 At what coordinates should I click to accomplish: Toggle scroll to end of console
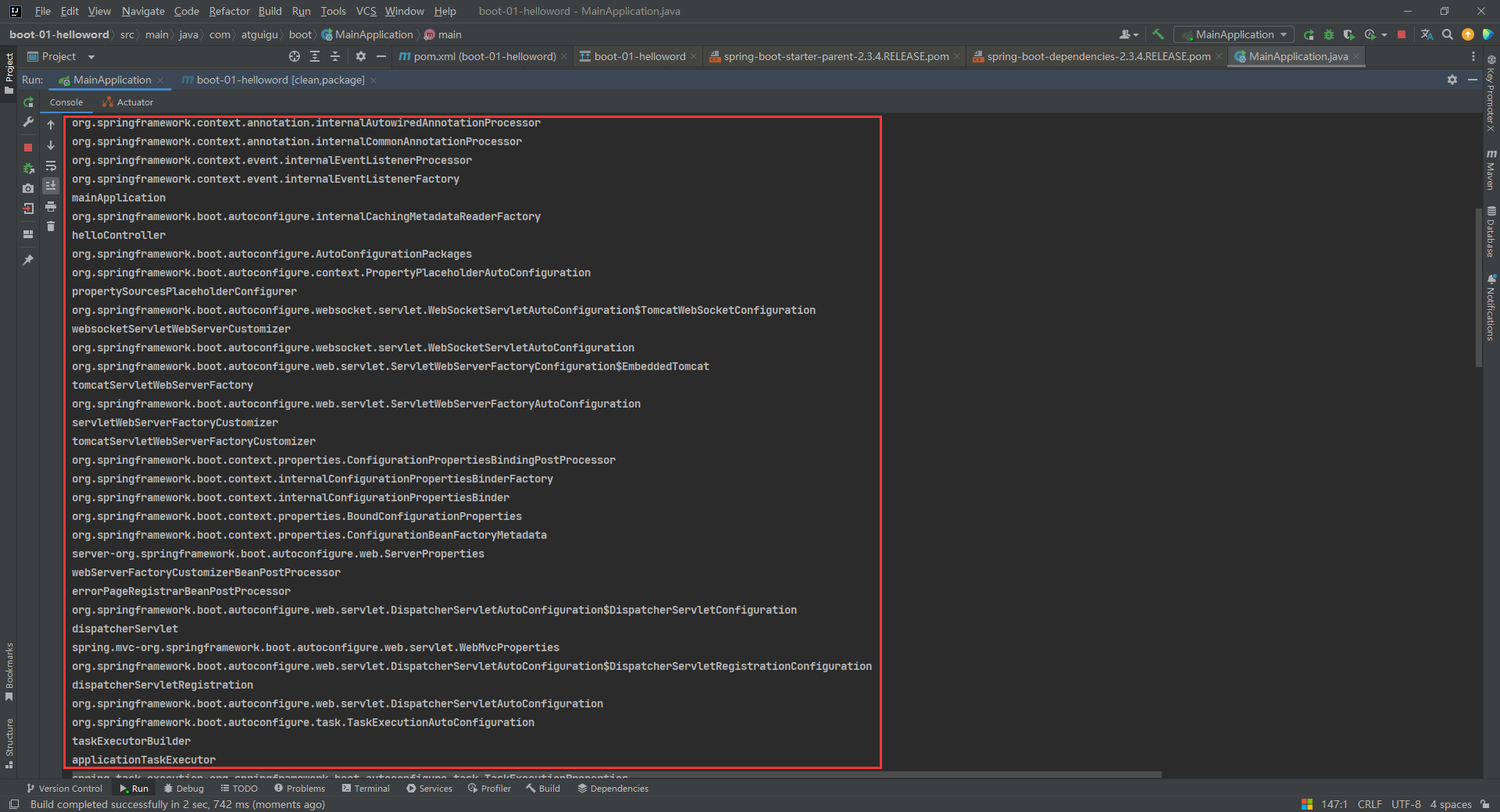(x=51, y=186)
